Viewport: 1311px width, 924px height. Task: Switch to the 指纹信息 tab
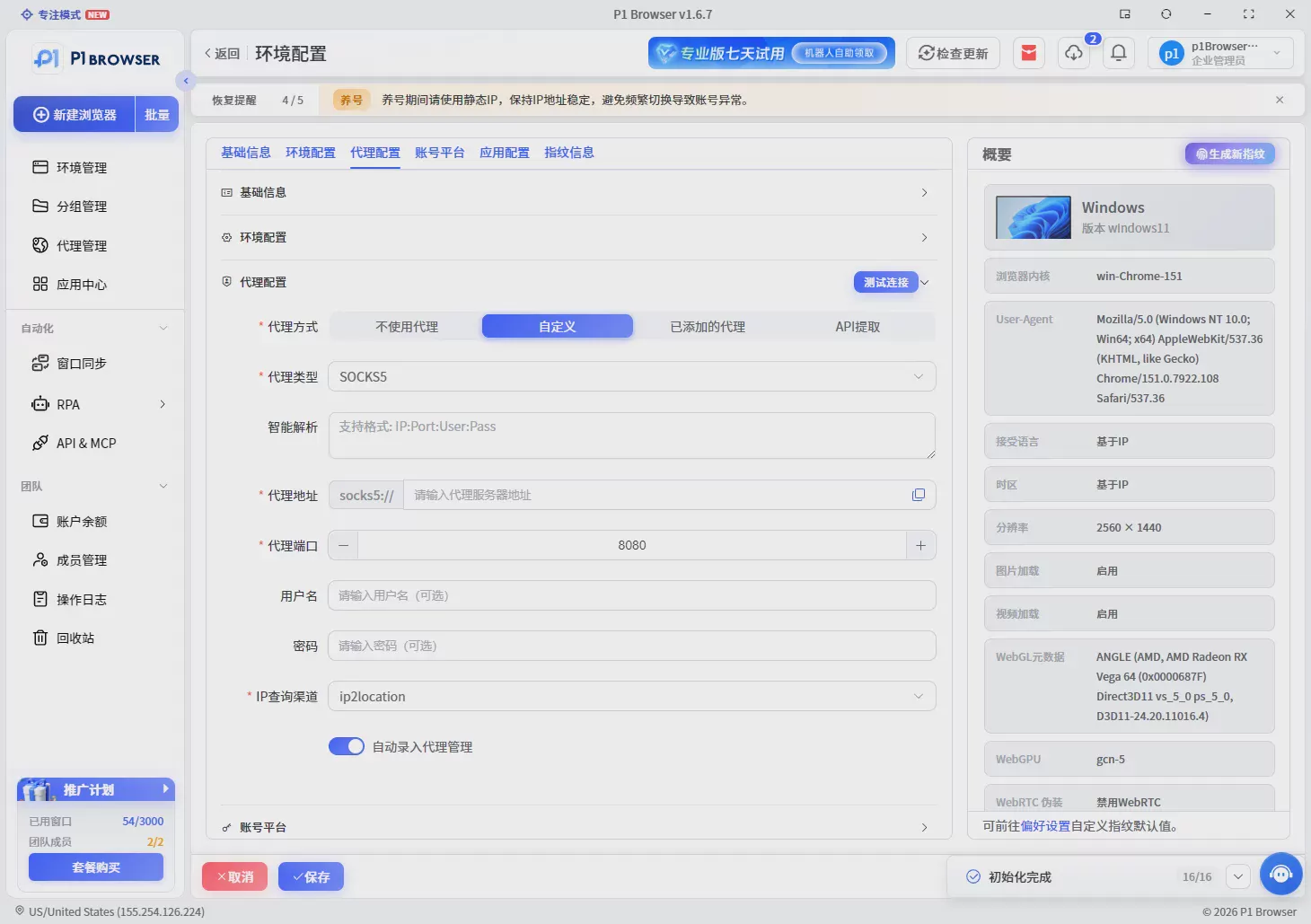point(569,153)
